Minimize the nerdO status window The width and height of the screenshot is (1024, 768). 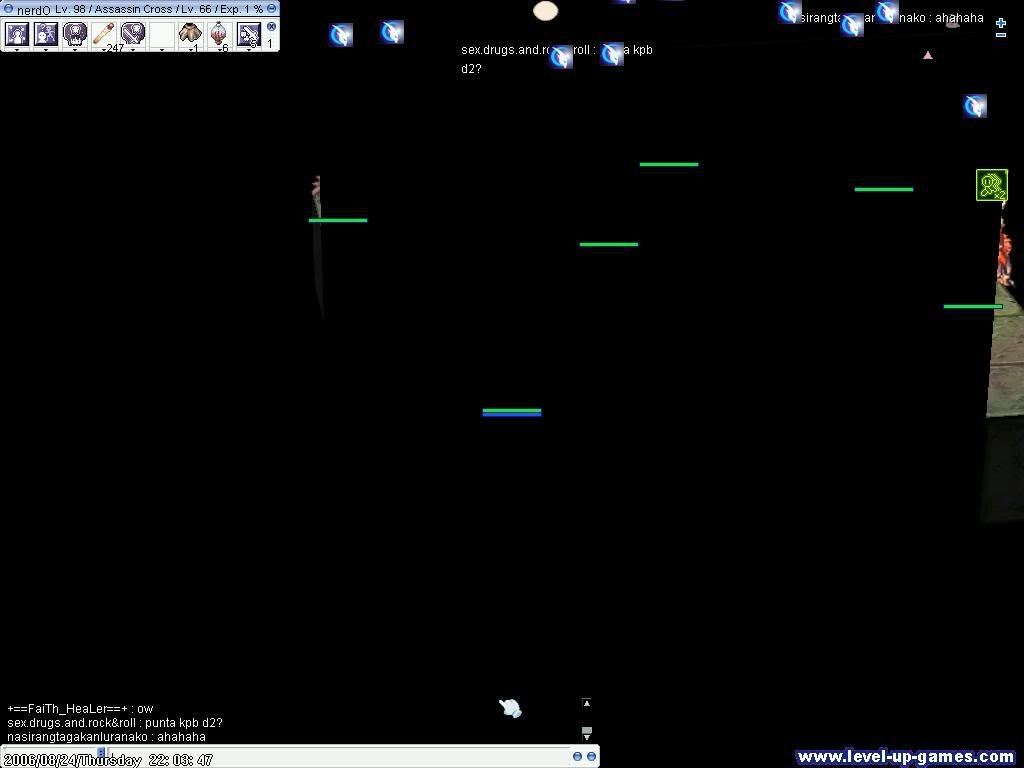coord(271,8)
